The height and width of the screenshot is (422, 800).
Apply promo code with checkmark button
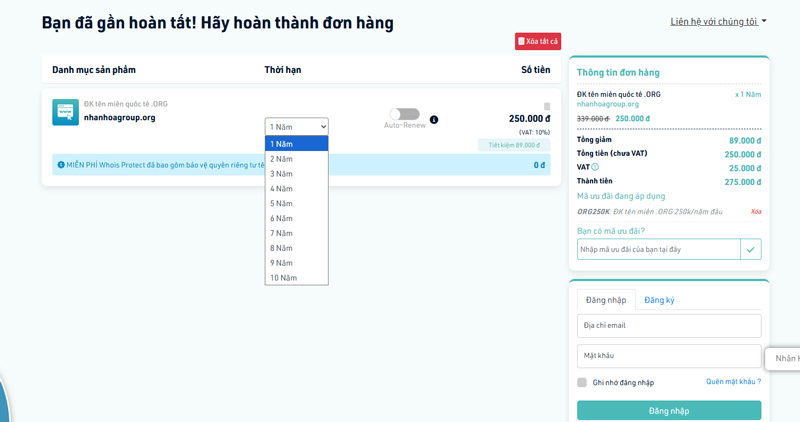751,249
